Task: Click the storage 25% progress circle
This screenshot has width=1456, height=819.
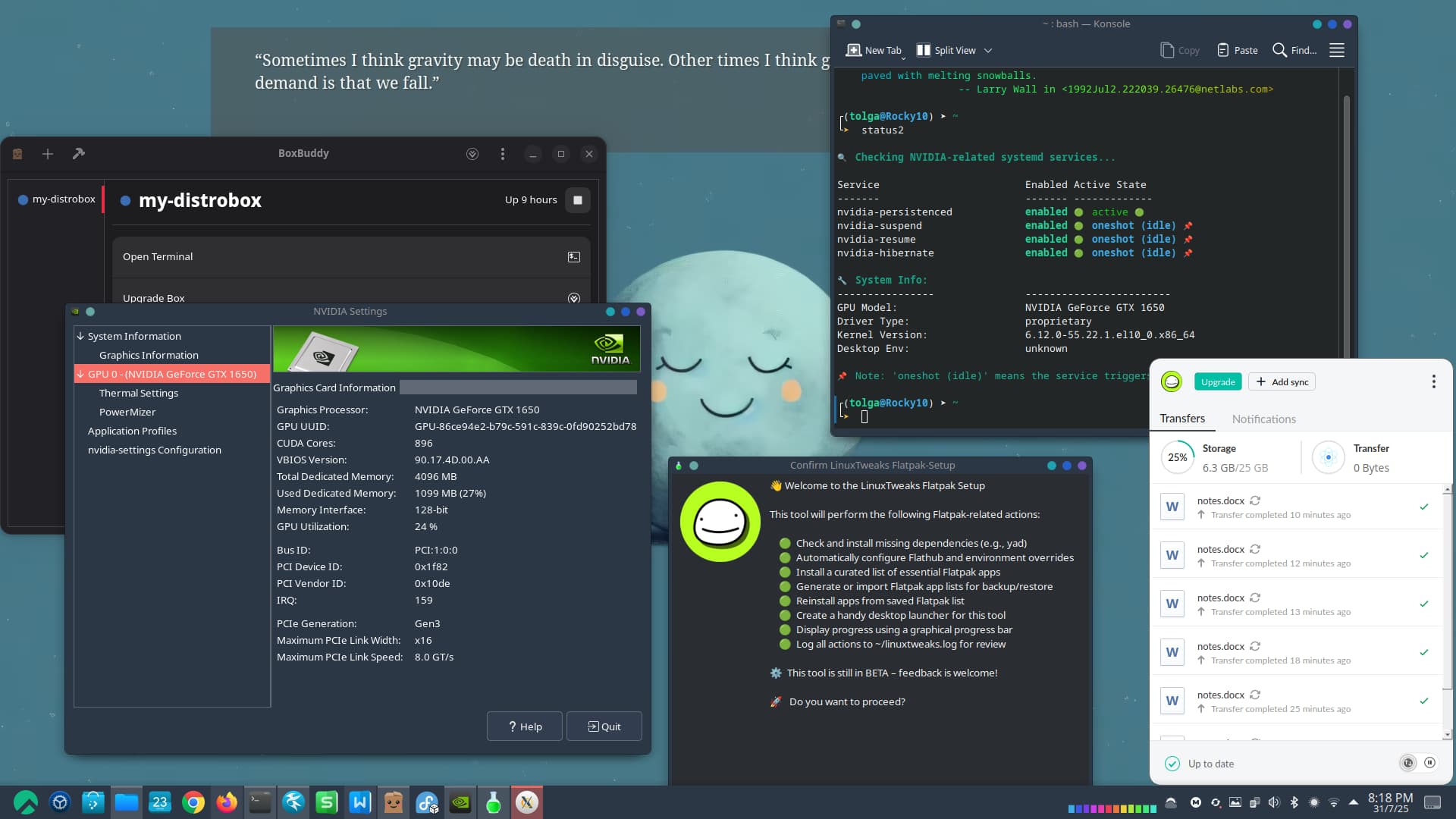Action: [x=1178, y=457]
